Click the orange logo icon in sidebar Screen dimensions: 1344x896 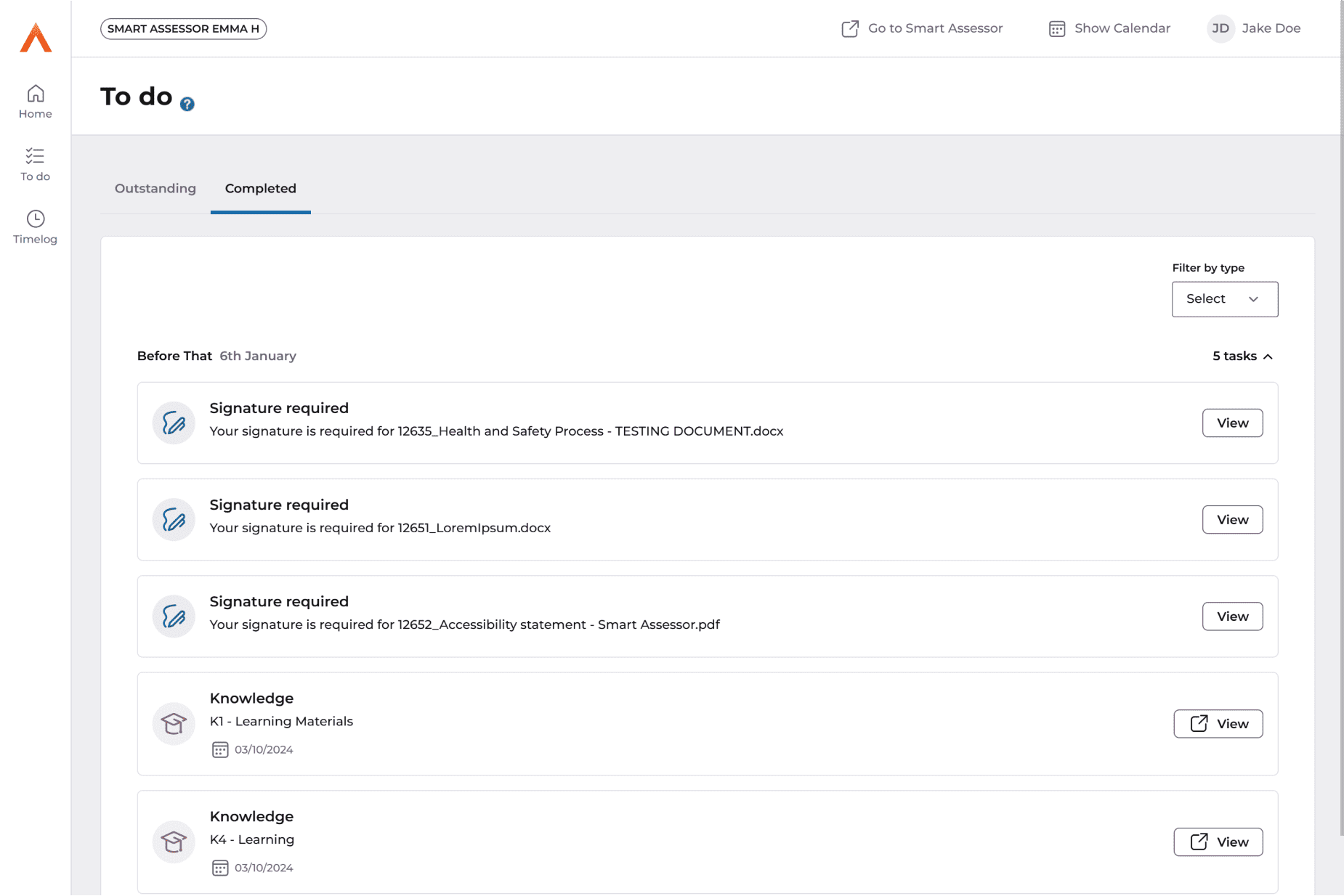(36, 38)
